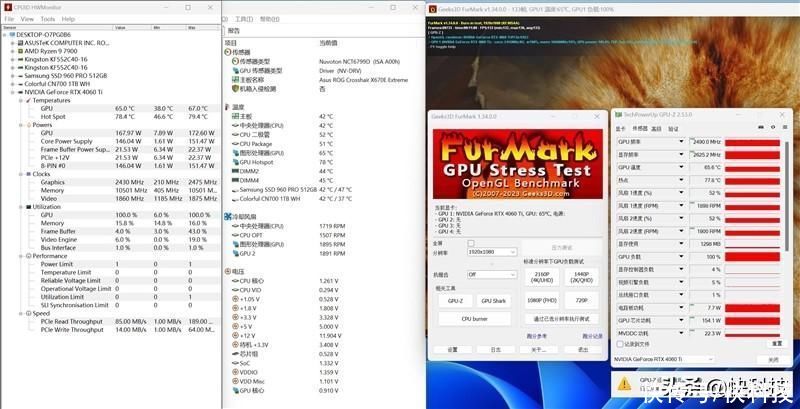
Task: Switch to the 验证 tab in GPU-Z
Action: coord(673,129)
